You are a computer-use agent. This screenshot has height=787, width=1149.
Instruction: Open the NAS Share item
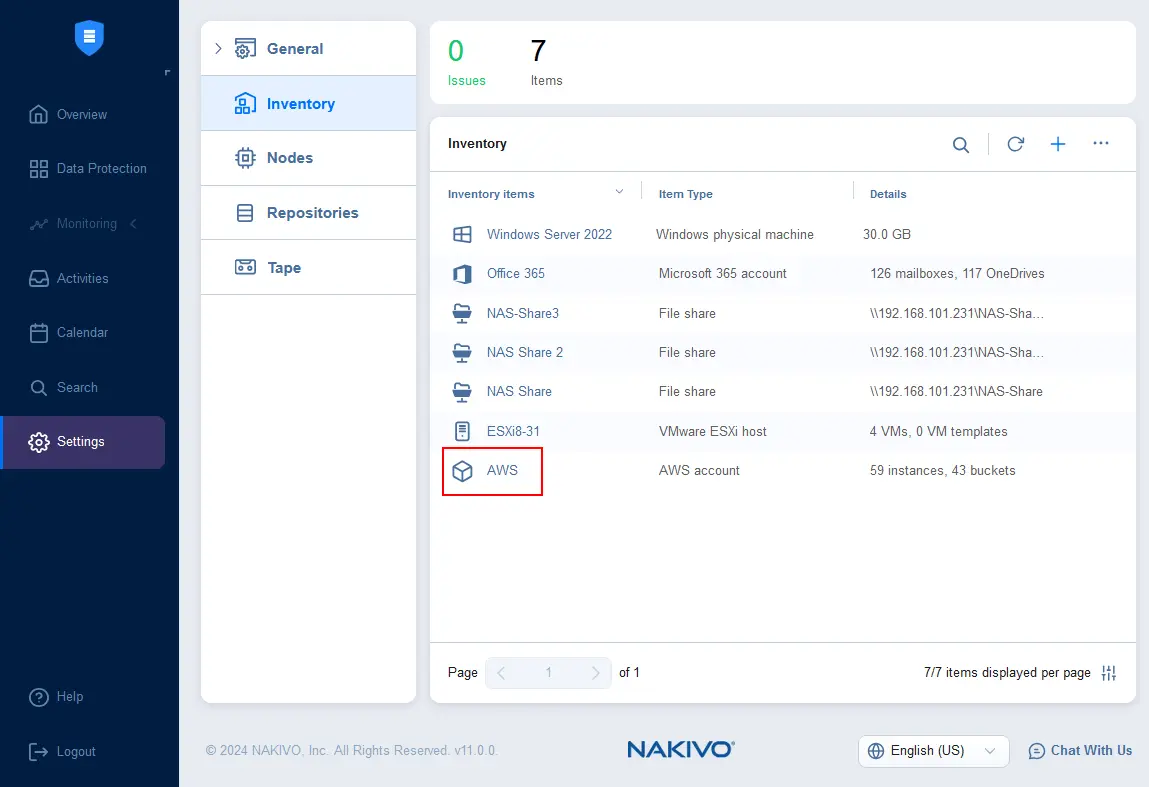(519, 391)
